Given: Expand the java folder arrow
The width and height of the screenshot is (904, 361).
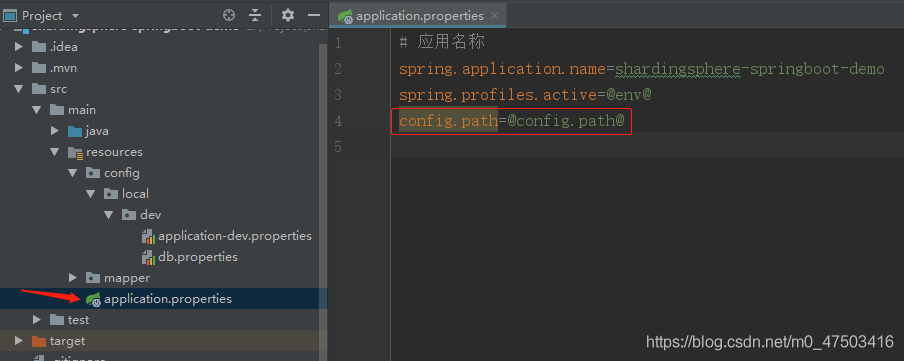Looking at the screenshot, I should (55, 131).
